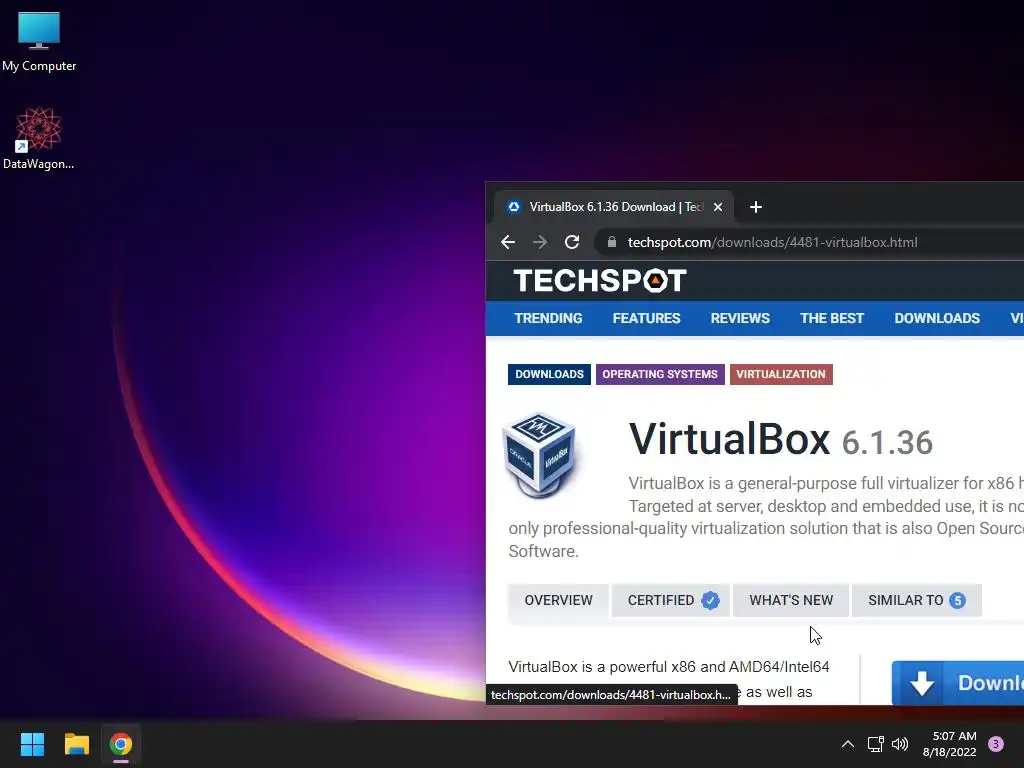Select the DataWagon desktop shortcut
The width and height of the screenshot is (1024, 768).
(x=39, y=138)
